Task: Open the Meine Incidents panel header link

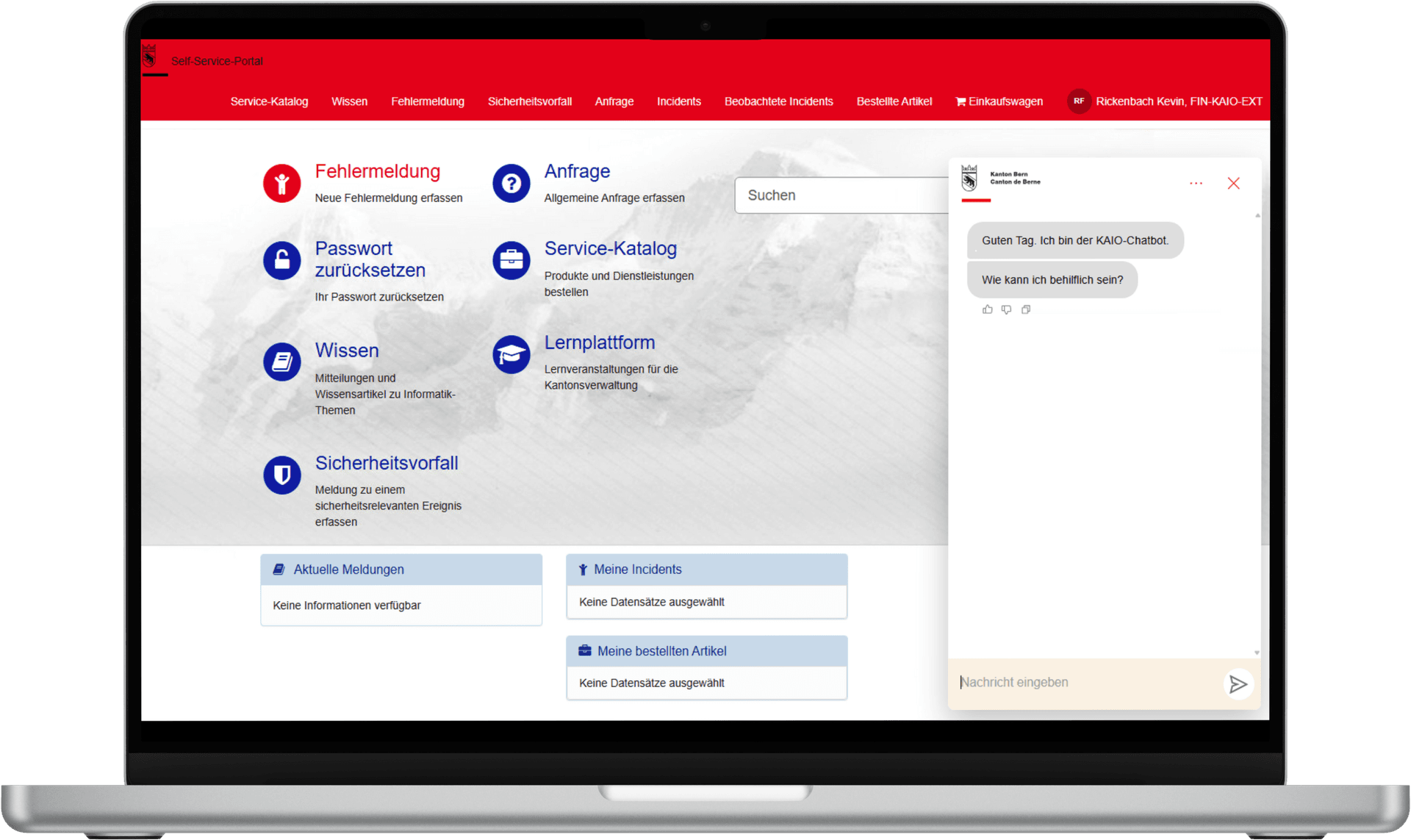Action: 637,570
